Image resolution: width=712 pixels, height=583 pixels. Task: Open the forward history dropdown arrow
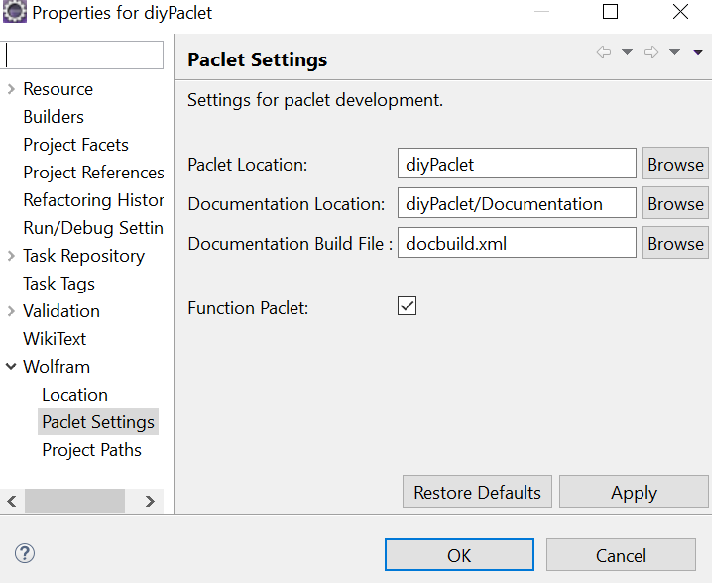click(x=674, y=52)
